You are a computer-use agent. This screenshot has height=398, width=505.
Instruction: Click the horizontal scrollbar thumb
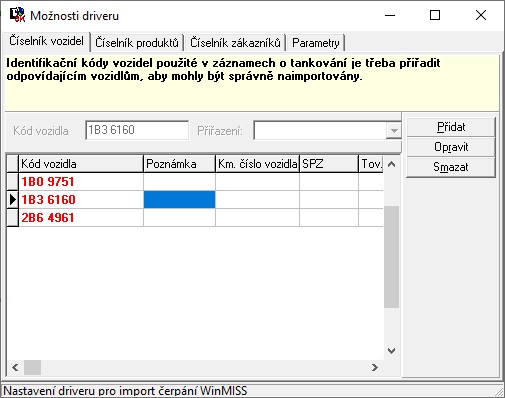point(32,367)
